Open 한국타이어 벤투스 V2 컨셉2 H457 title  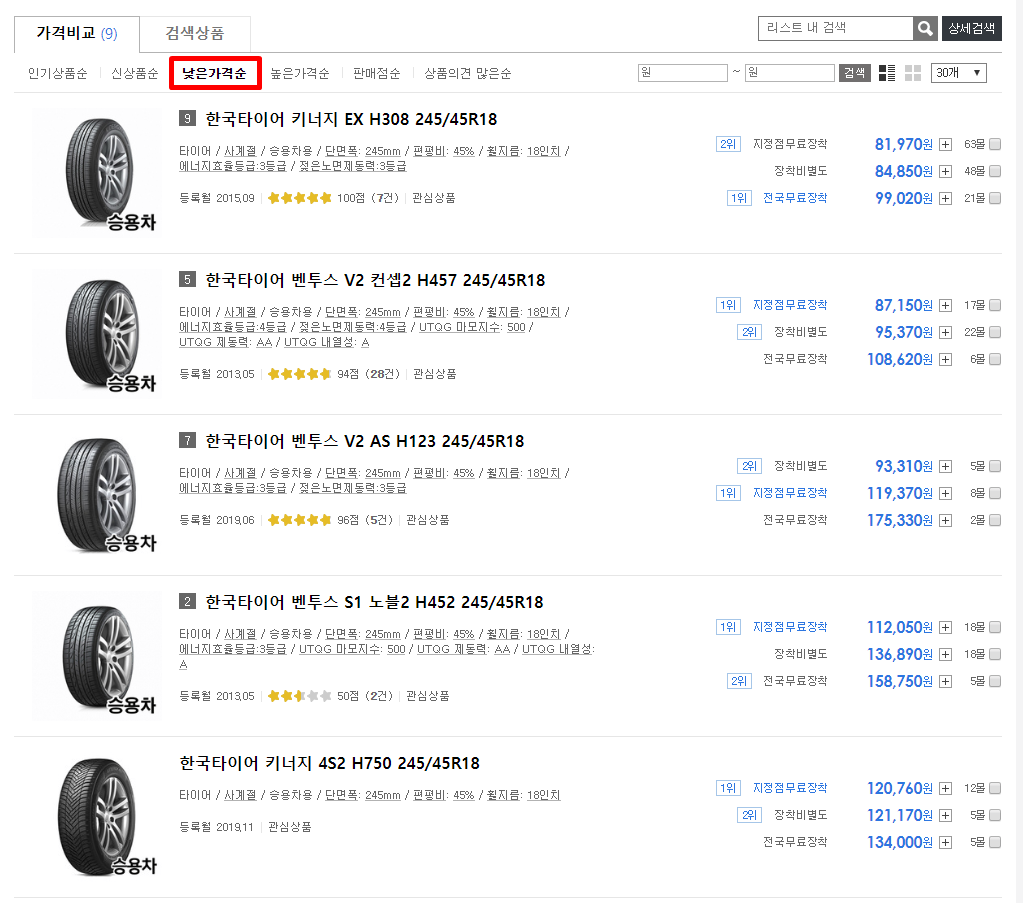[375, 281]
